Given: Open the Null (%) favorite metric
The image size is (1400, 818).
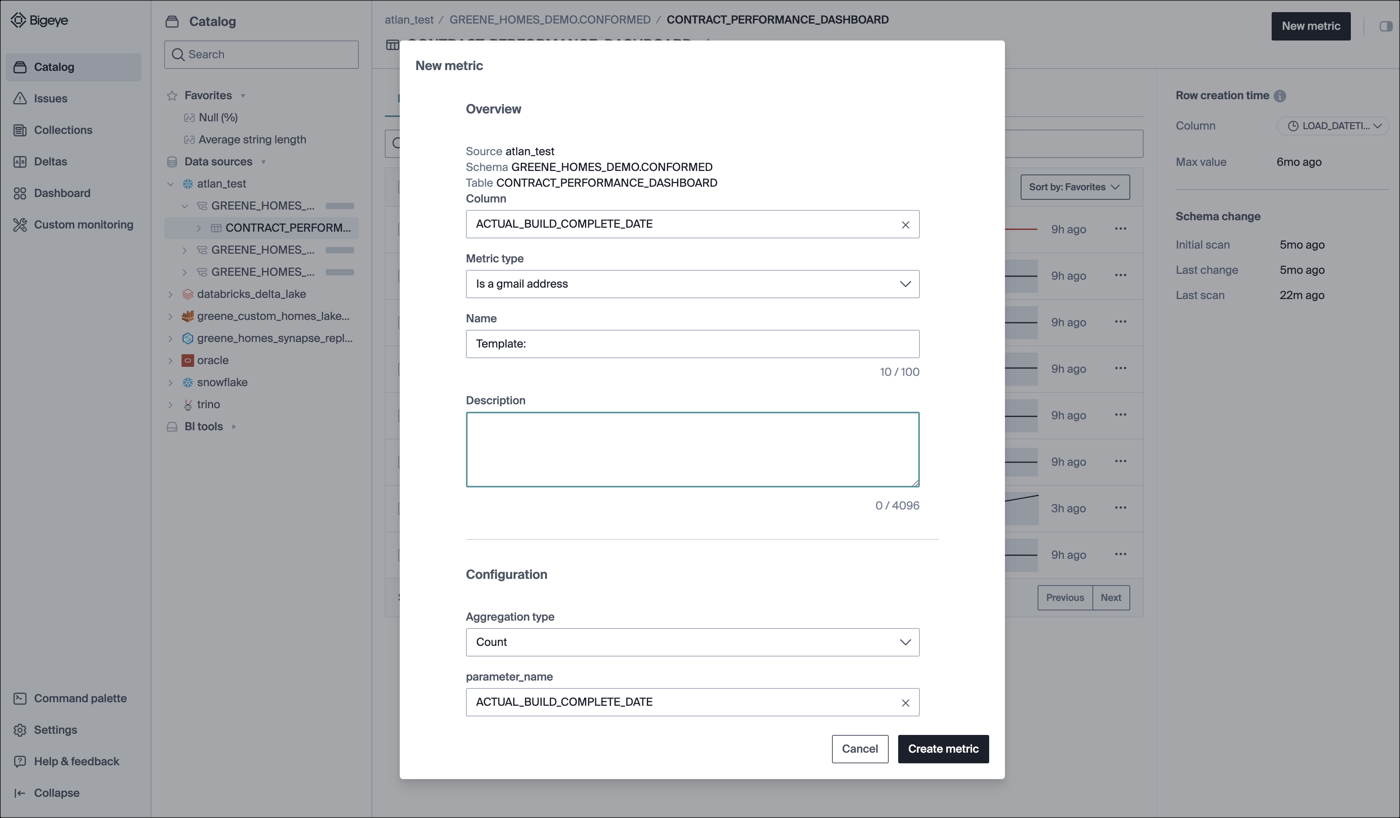Looking at the screenshot, I should tap(217, 117).
